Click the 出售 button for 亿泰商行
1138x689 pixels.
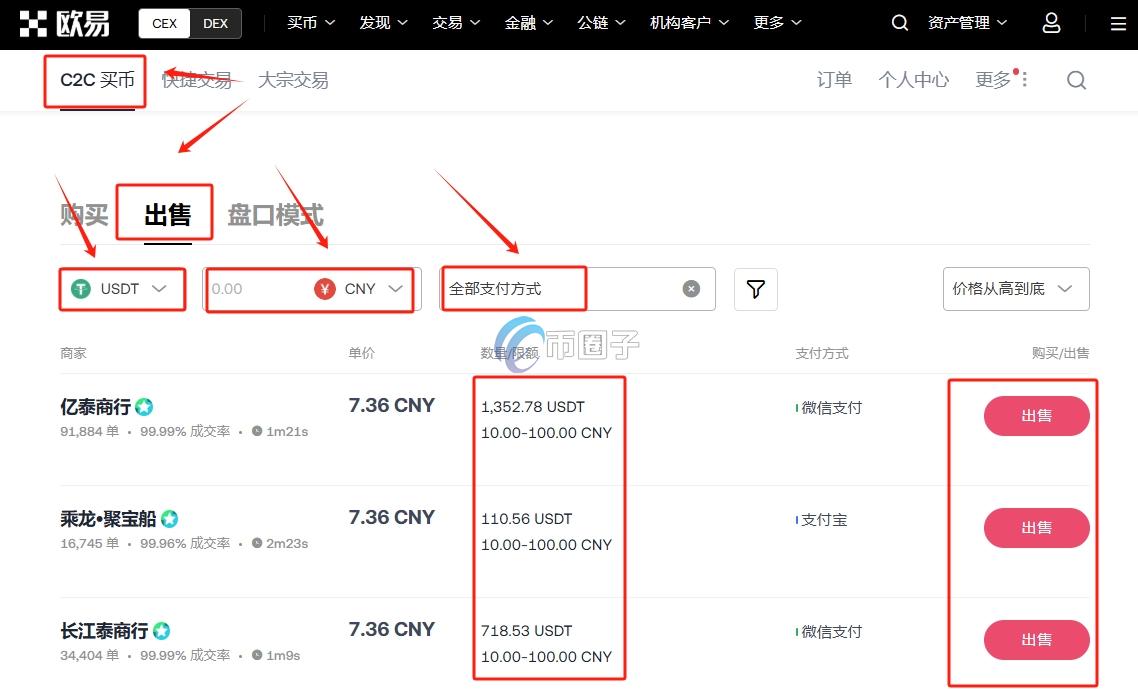click(1036, 416)
